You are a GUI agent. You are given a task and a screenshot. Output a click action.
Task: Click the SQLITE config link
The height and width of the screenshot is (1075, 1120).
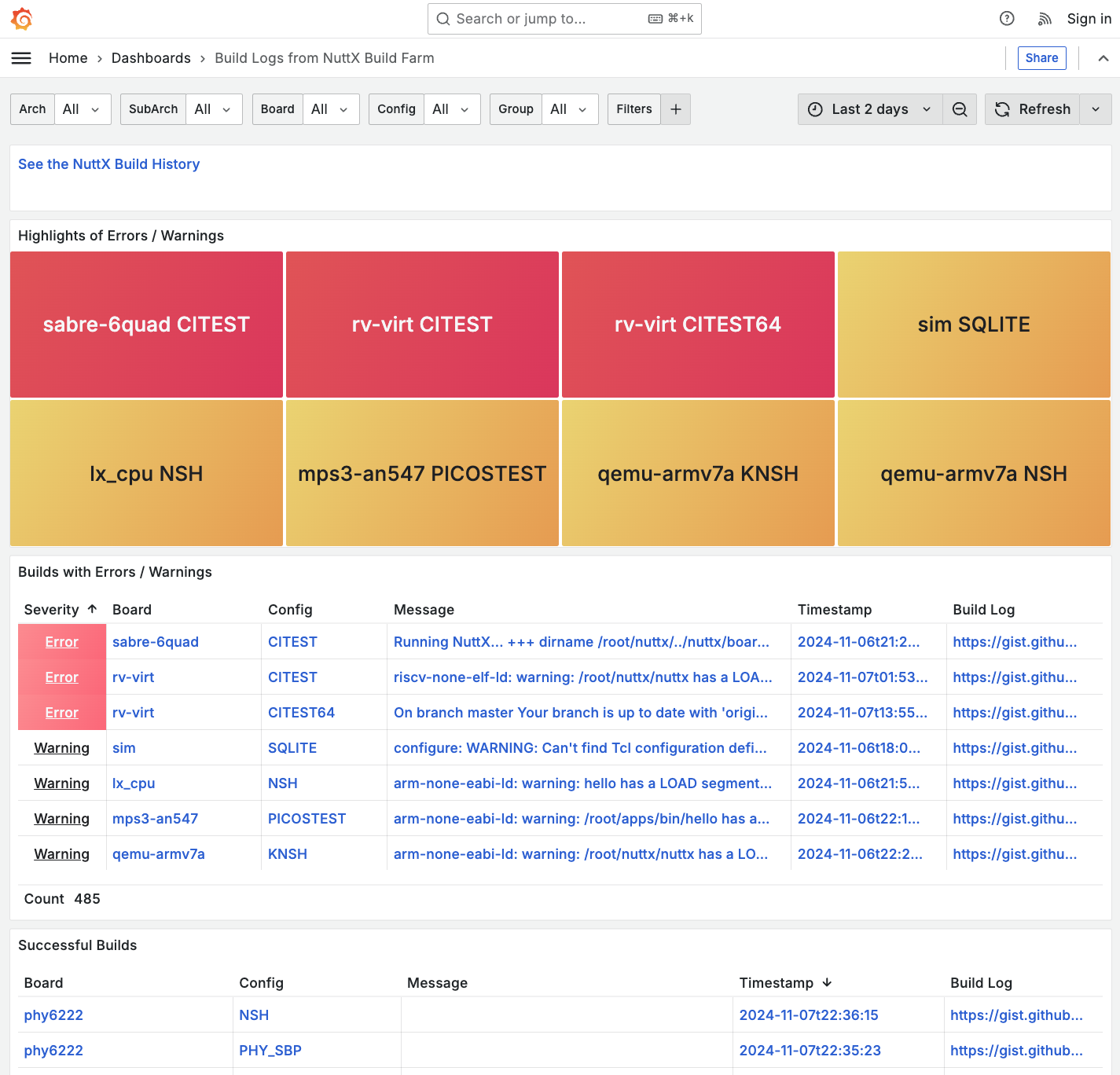click(292, 748)
